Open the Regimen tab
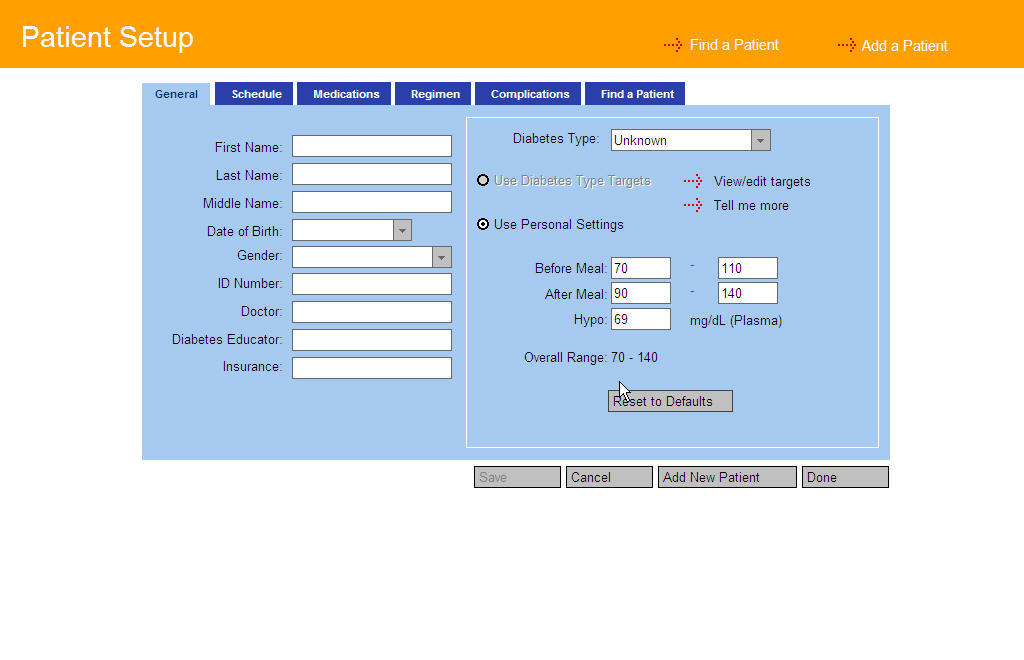Image resolution: width=1024 pixels, height=660 pixels. (435, 94)
